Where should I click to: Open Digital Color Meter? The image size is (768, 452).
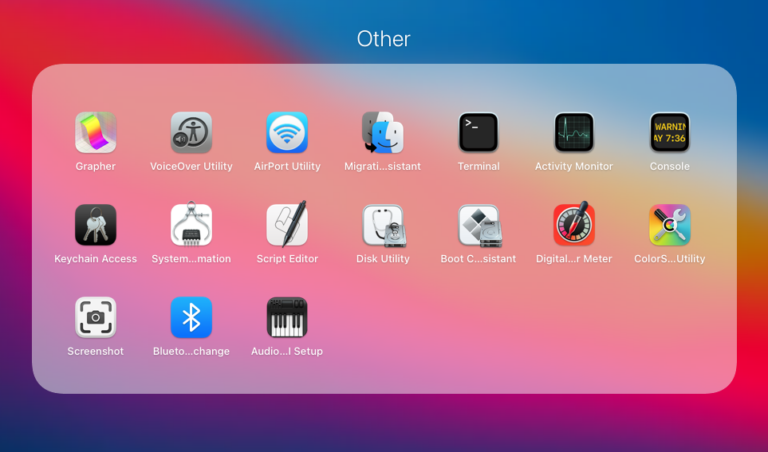pos(574,225)
